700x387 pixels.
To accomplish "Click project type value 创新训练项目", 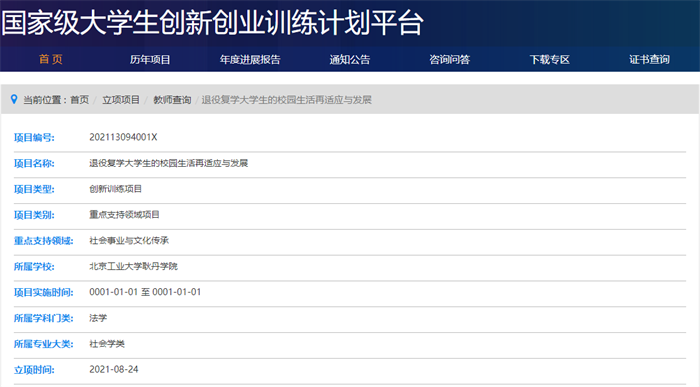I will click(116, 189).
